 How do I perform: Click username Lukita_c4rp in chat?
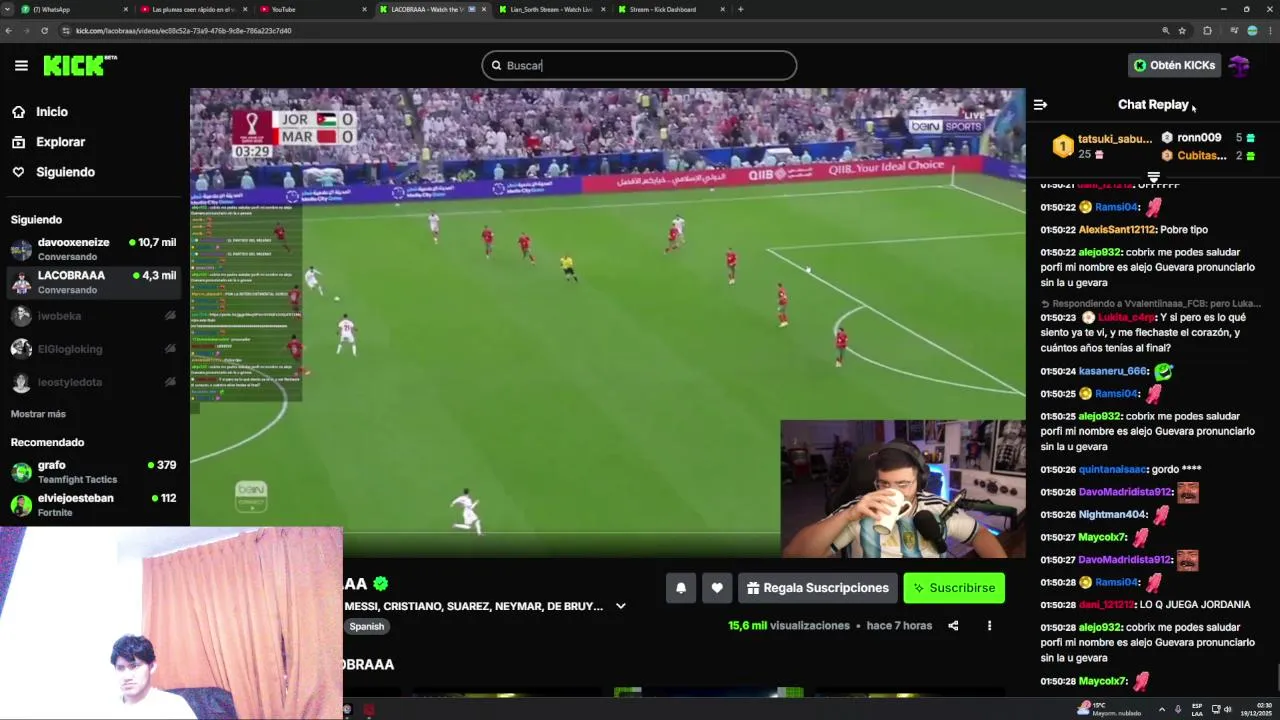click(x=1128, y=318)
